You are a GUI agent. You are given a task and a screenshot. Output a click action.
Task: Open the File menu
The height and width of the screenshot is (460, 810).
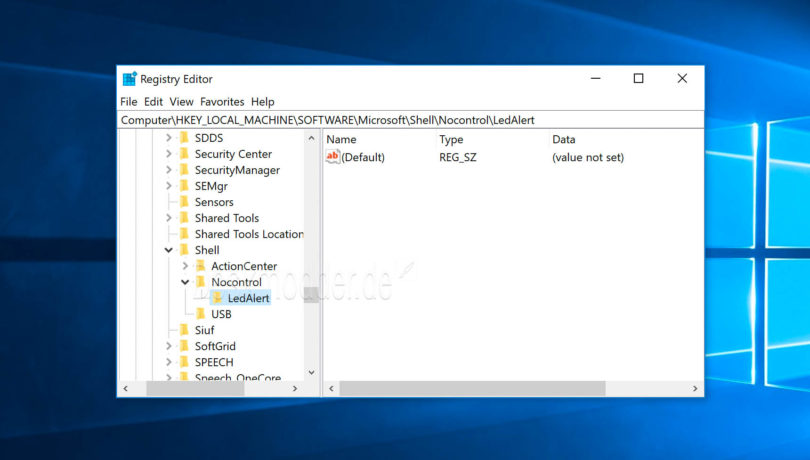click(129, 102)
